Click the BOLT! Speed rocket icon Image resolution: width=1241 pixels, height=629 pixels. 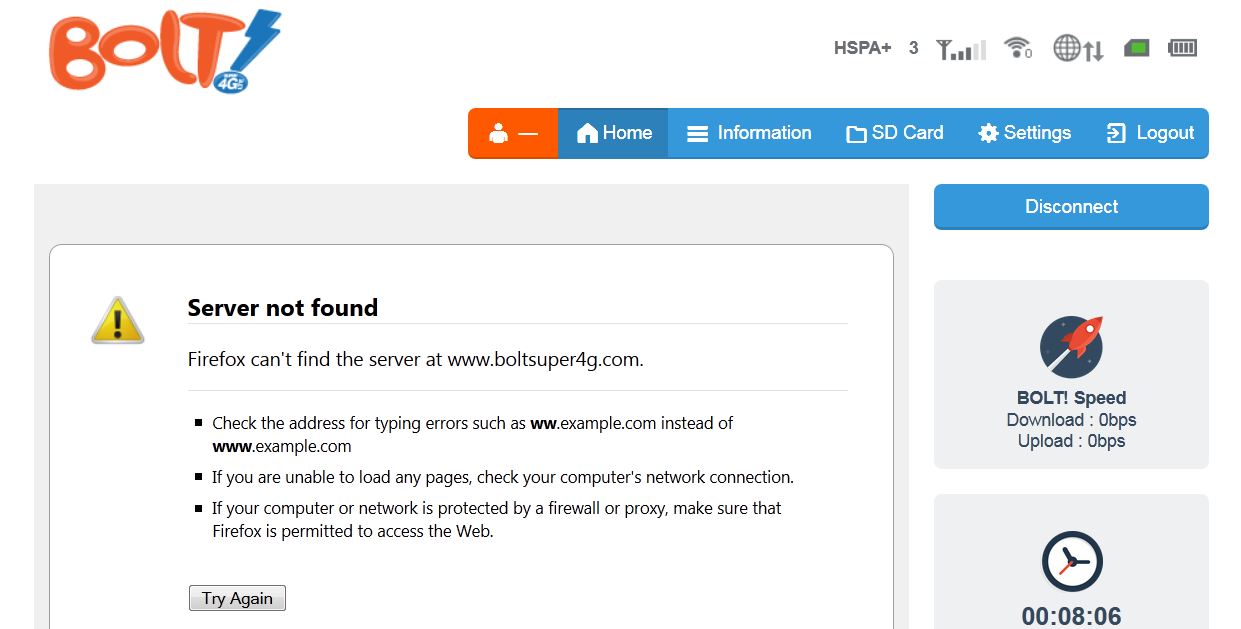[1071, 347]
